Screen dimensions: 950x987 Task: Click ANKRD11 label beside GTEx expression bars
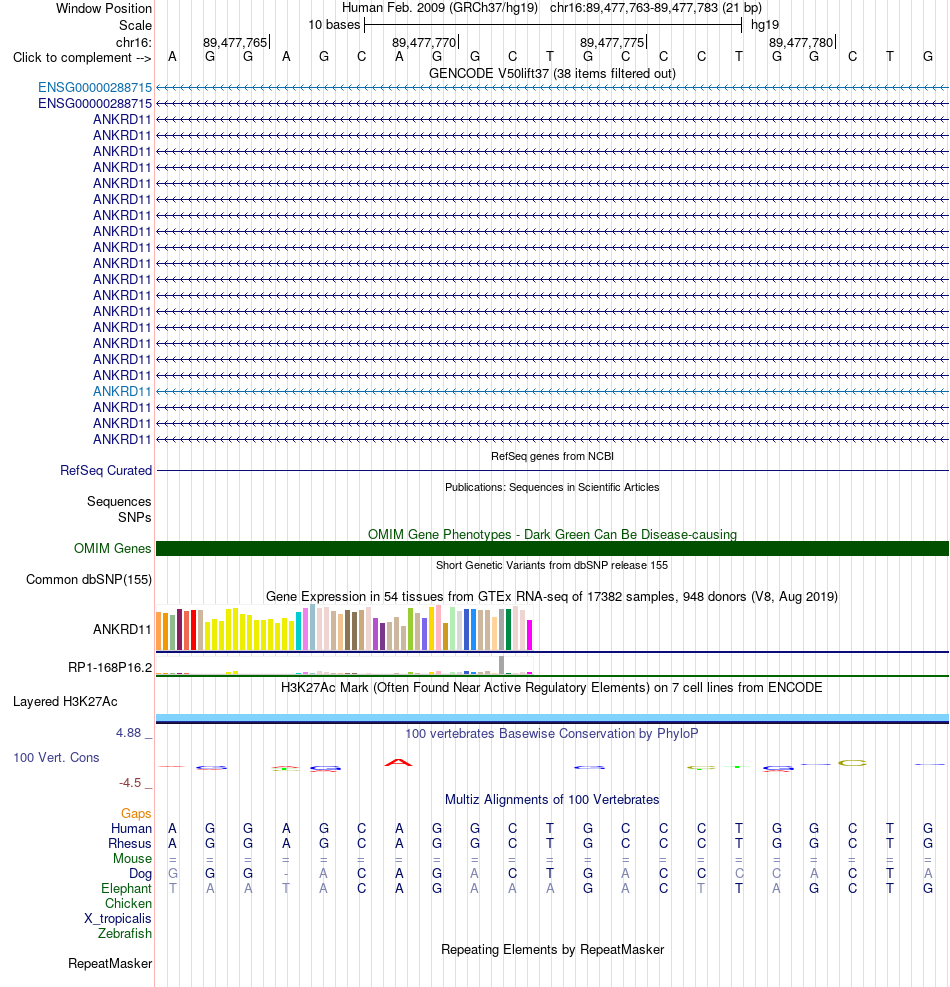(x=122, y=629)
